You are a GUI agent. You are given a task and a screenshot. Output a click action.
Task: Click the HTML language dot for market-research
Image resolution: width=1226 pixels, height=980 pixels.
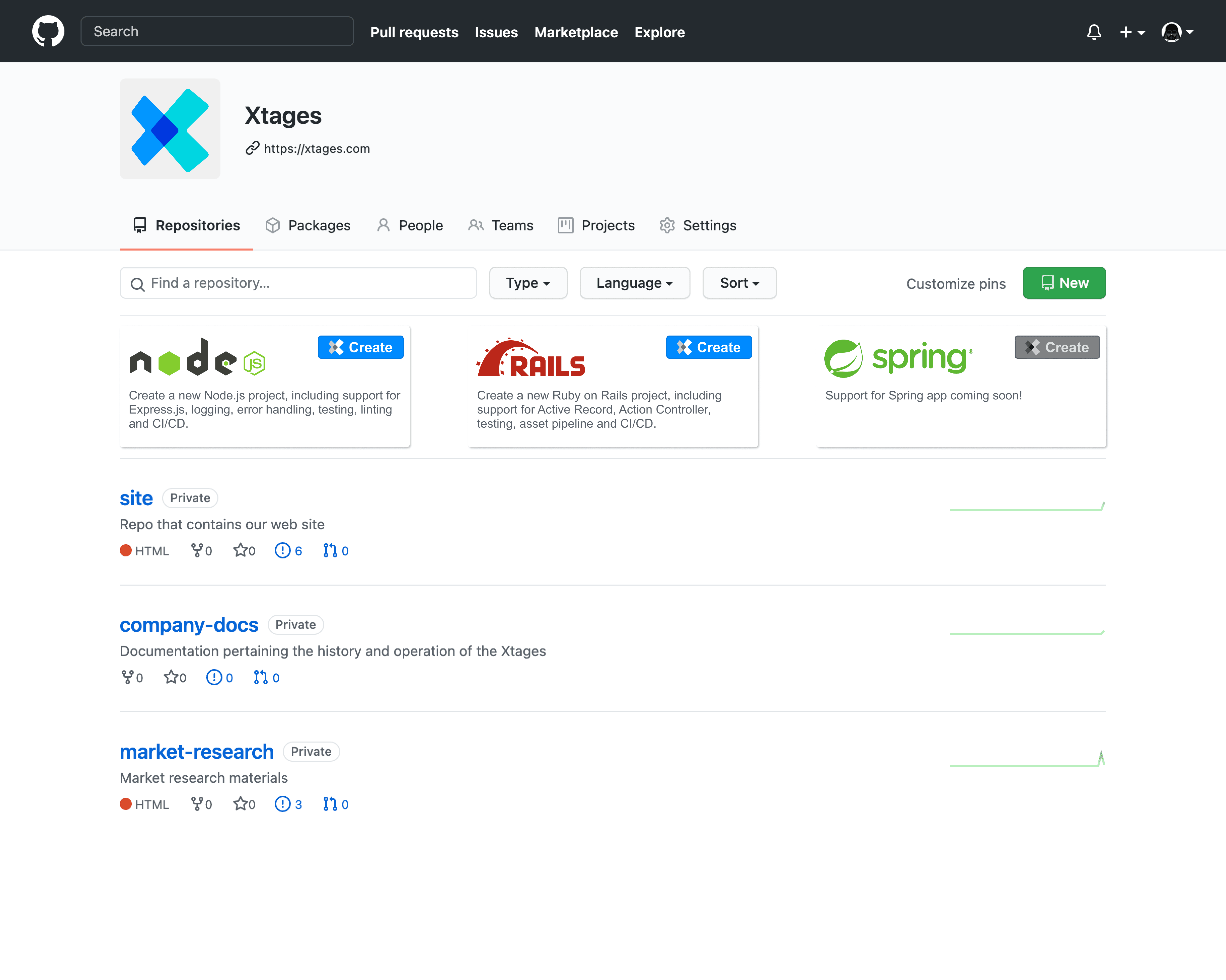[126, 804]
